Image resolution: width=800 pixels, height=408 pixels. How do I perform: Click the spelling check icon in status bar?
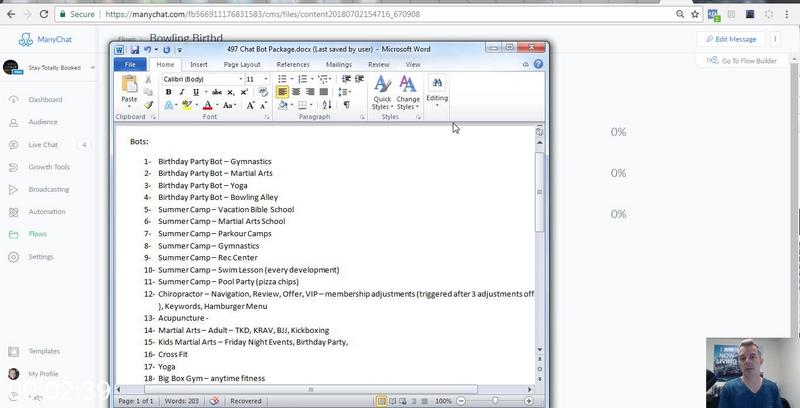click(214, 401)
